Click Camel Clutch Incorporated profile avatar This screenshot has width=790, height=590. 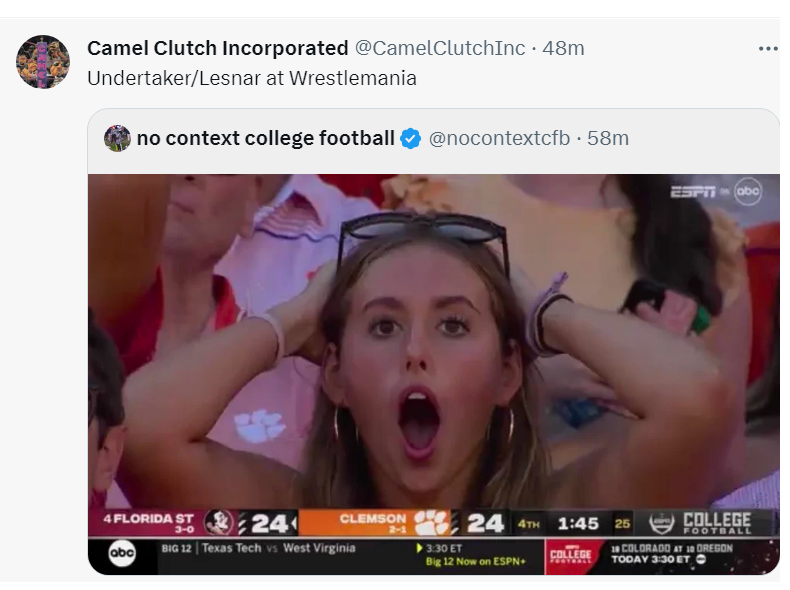pos(43,62)
